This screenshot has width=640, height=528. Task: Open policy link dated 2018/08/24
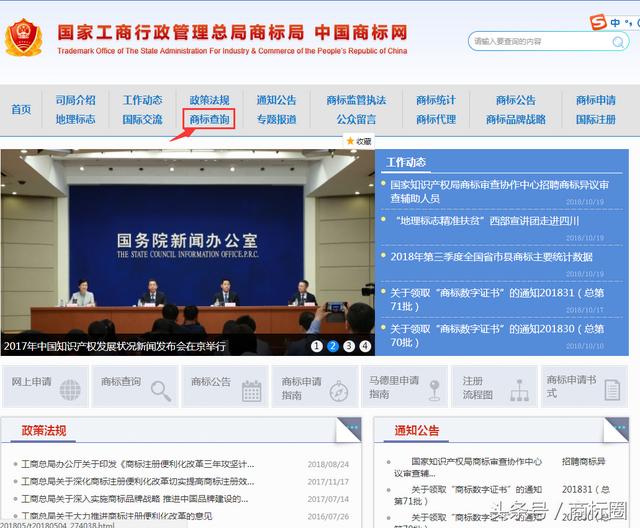pyautogui.click(x=138, y=464)
